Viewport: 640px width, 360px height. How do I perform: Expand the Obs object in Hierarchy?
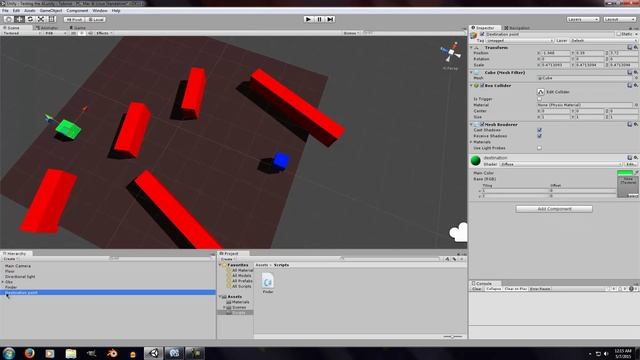pyautogui.click(x=3, y=282)
